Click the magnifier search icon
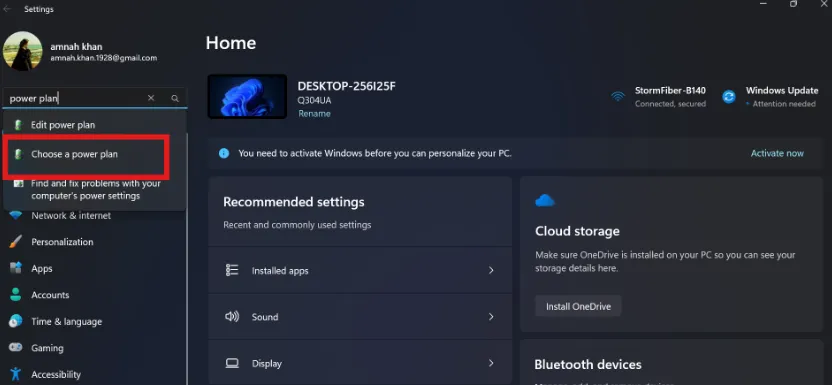 [x=175, y=98]
